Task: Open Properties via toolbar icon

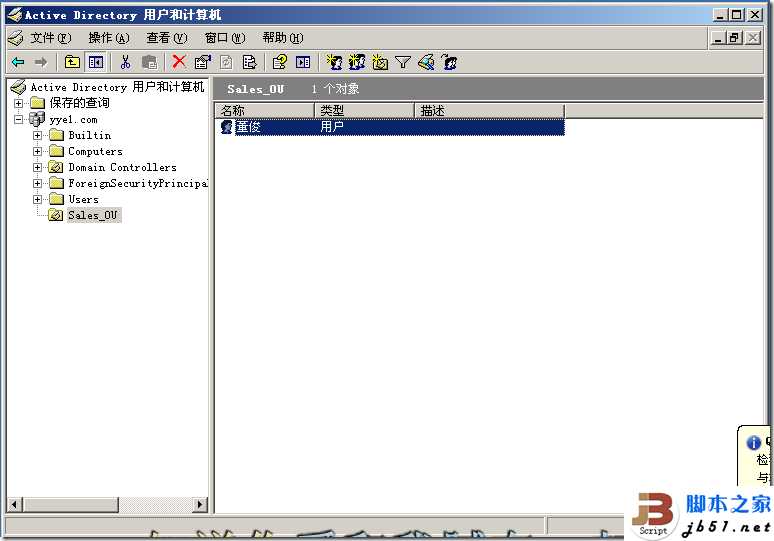Action: [x=202, y=62]
